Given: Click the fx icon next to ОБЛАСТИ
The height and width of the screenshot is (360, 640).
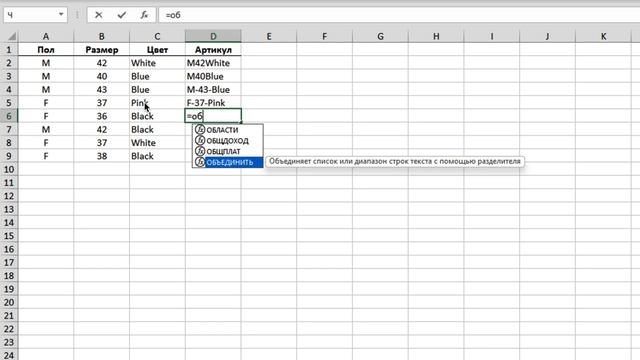Looking at the screenshot, I should 200,129.
